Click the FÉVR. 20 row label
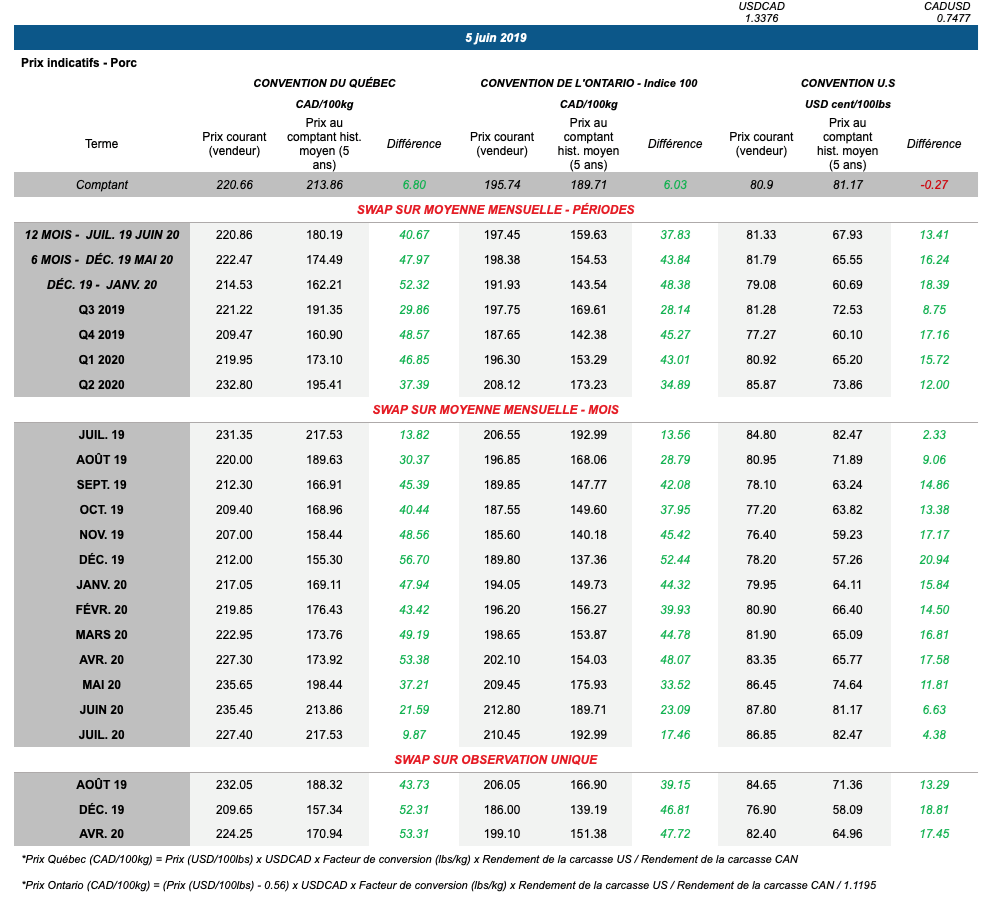 101,610
